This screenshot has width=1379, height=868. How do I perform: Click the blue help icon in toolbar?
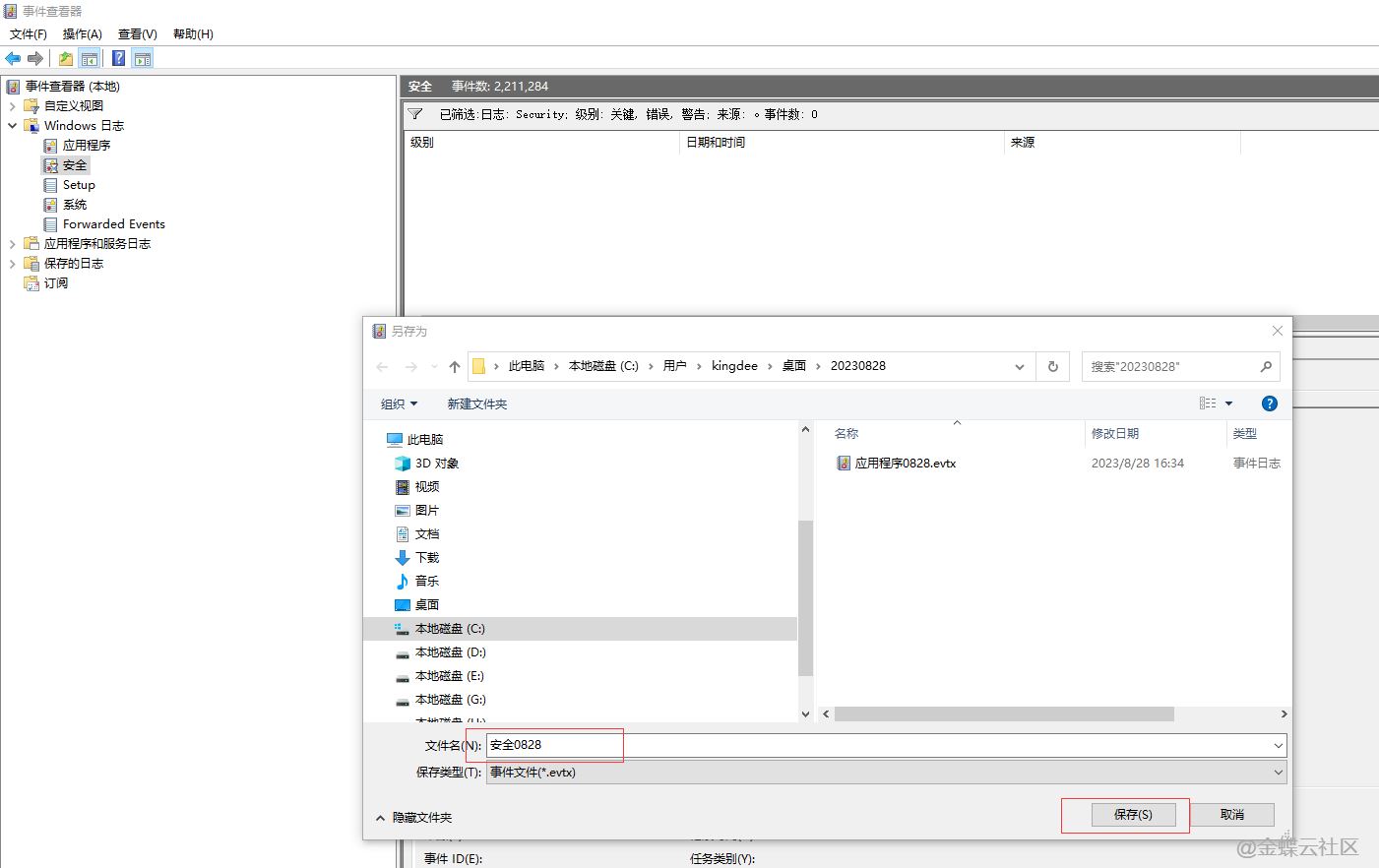(x=118, y=58)
